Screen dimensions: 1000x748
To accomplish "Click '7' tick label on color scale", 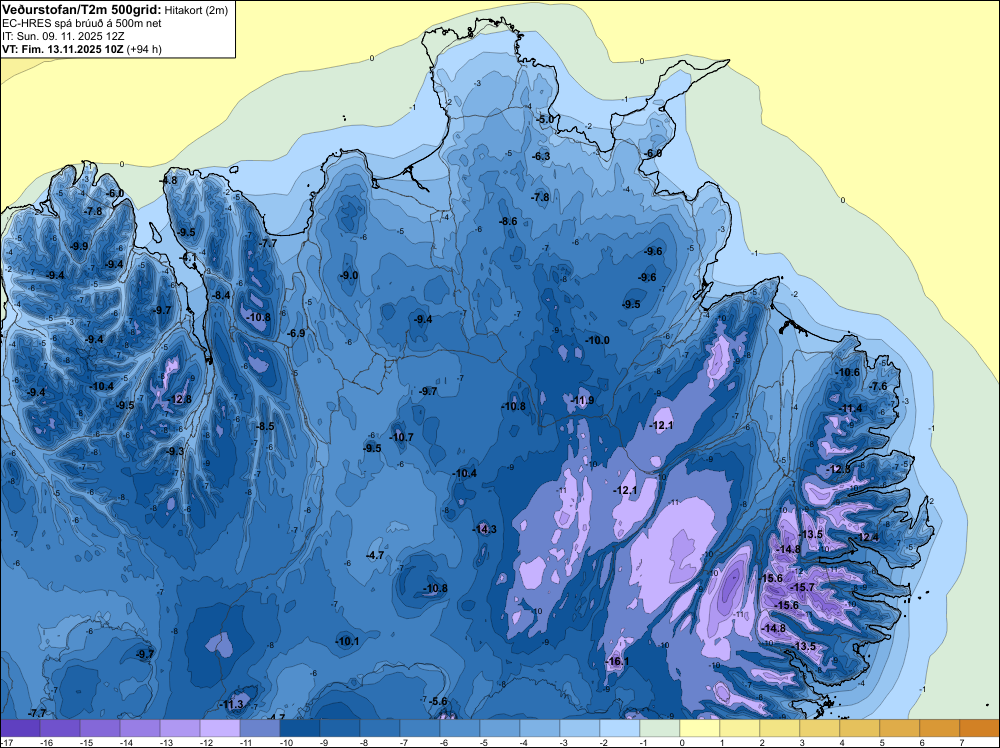I will coord(961,742).
